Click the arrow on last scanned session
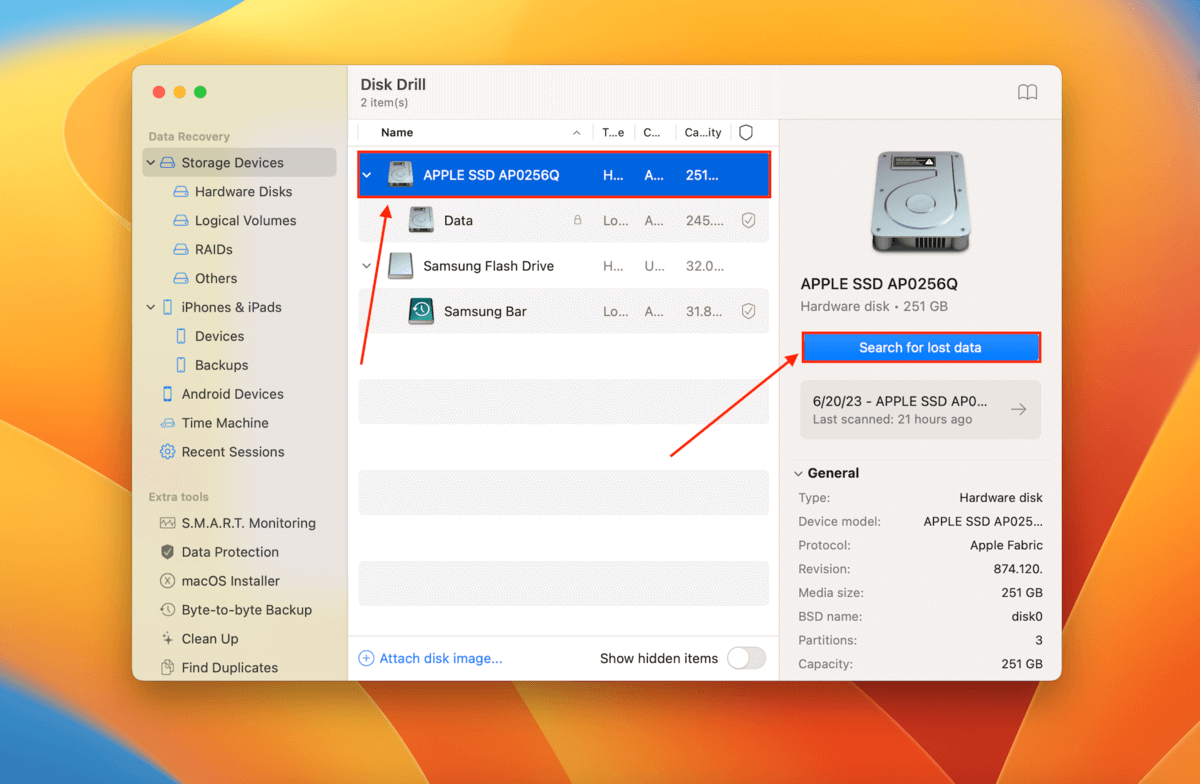The image size is (1200, 784). (x=1018, y=410)
